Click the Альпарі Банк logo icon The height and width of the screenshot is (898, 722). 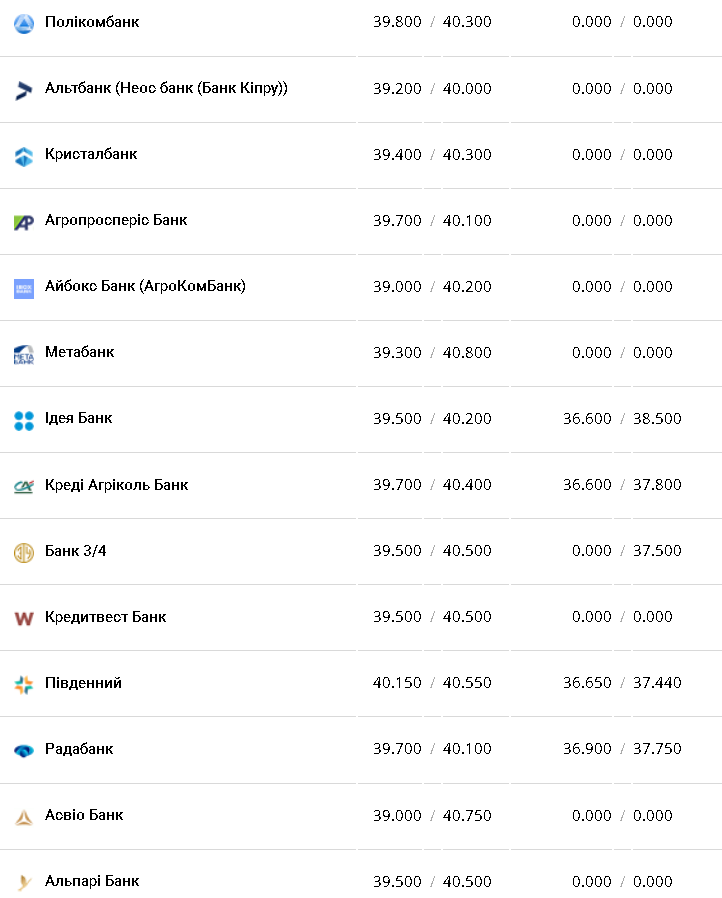point(24,882)
